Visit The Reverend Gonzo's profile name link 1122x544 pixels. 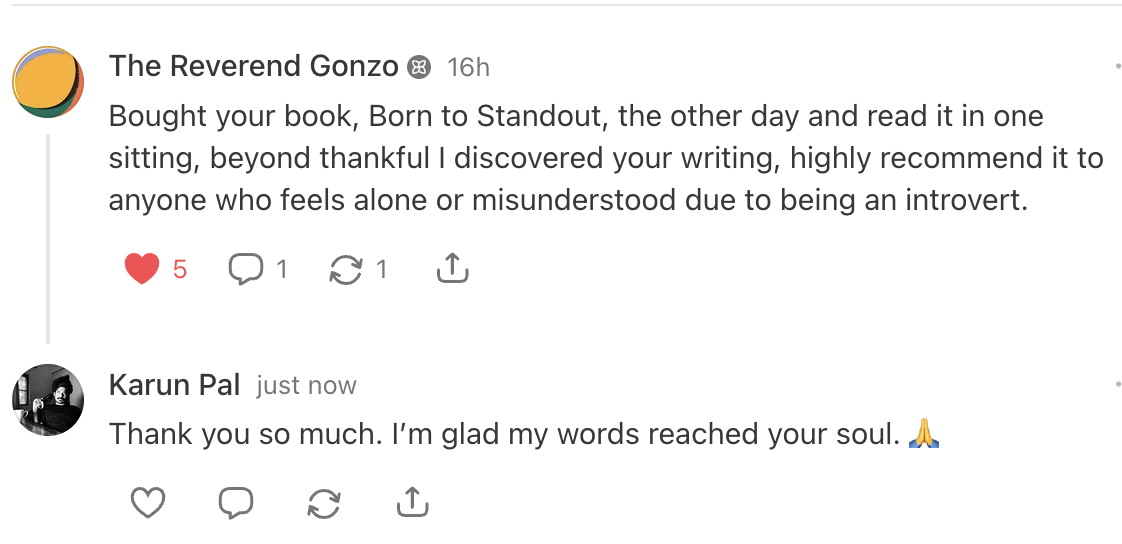click(x=254, y=66)
